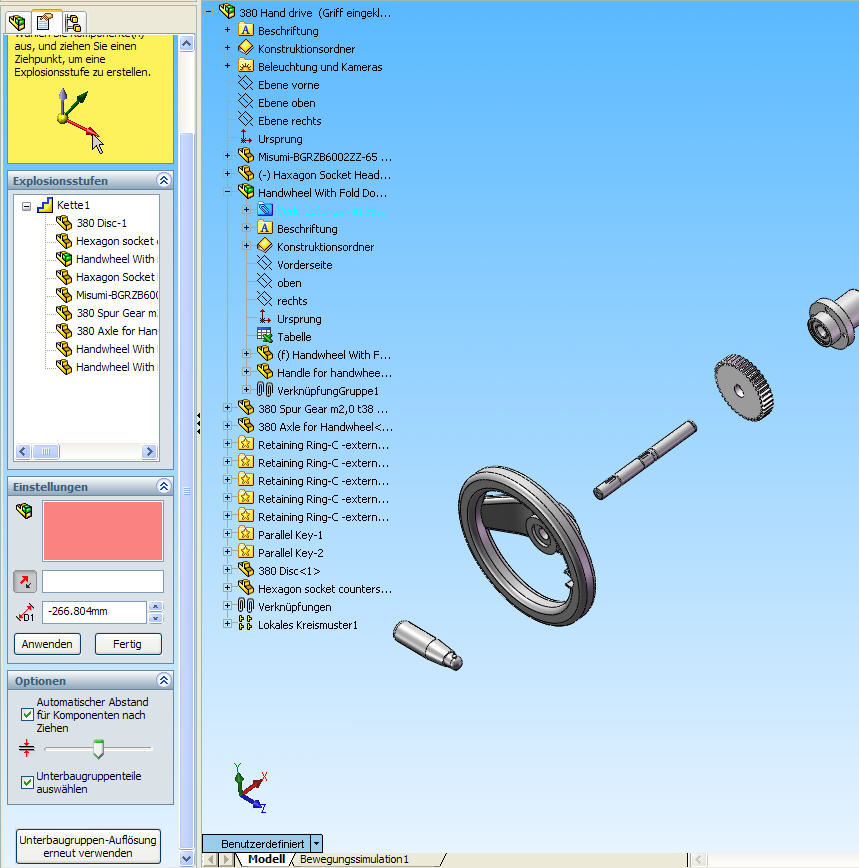
Task: Click the panel scrollbar down arrow
Action: pyautogui.click(x=187, y=858)
